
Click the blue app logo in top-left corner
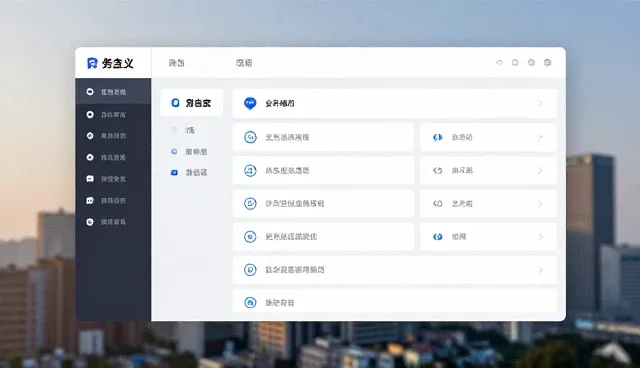point(92,63)
